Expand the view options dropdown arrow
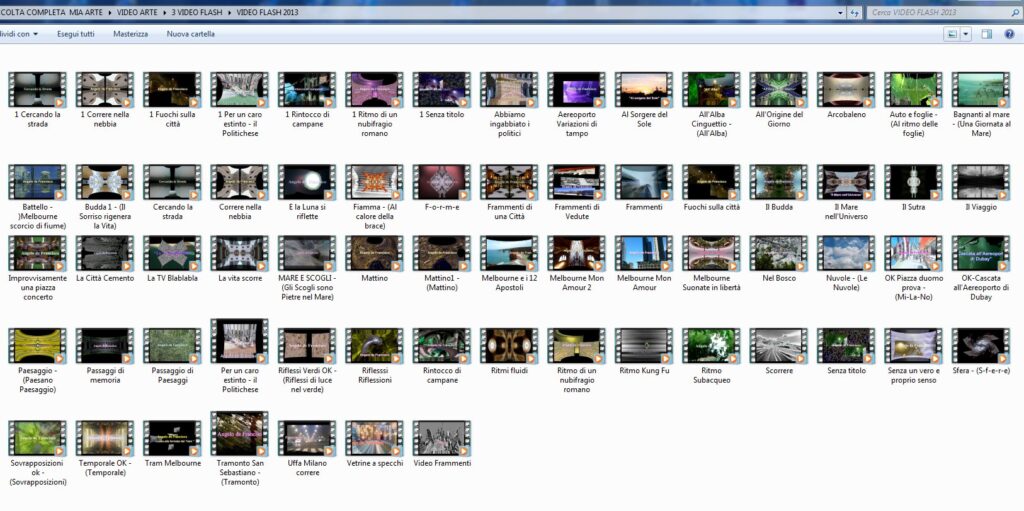1024x511 pixels. tap(966, 34)
